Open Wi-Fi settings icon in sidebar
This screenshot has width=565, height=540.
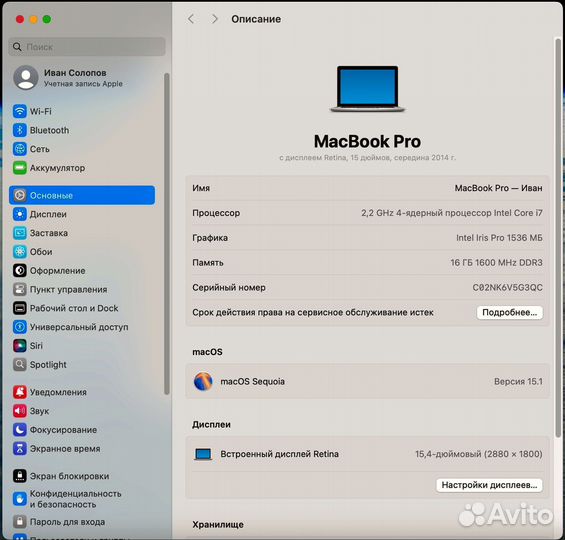20,111
